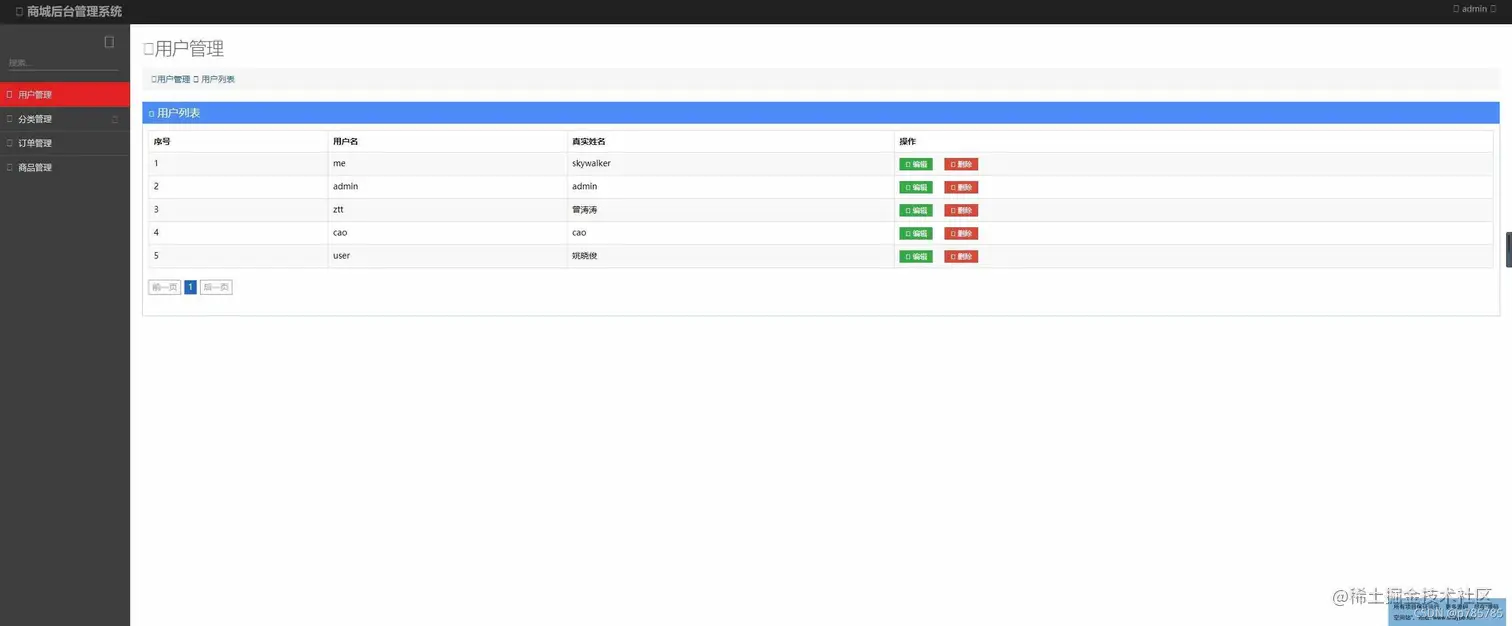The image size is (1512, 626).
Task: Expand the 分类管理 submenu arrow
Action: point(114,119)
